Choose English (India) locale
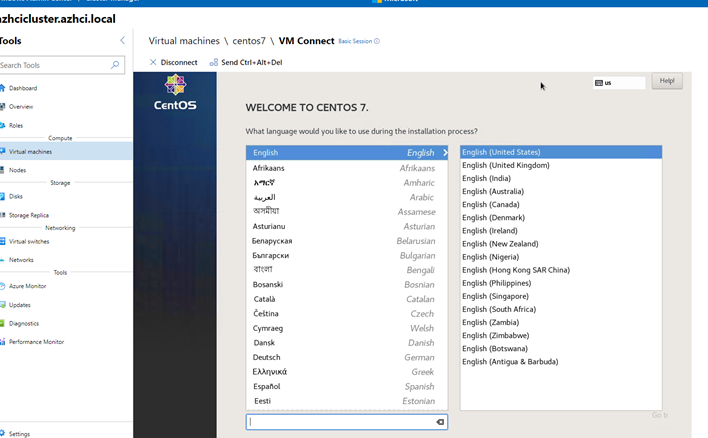The height and width of the screenshot is (438, 708). point(561,178)
